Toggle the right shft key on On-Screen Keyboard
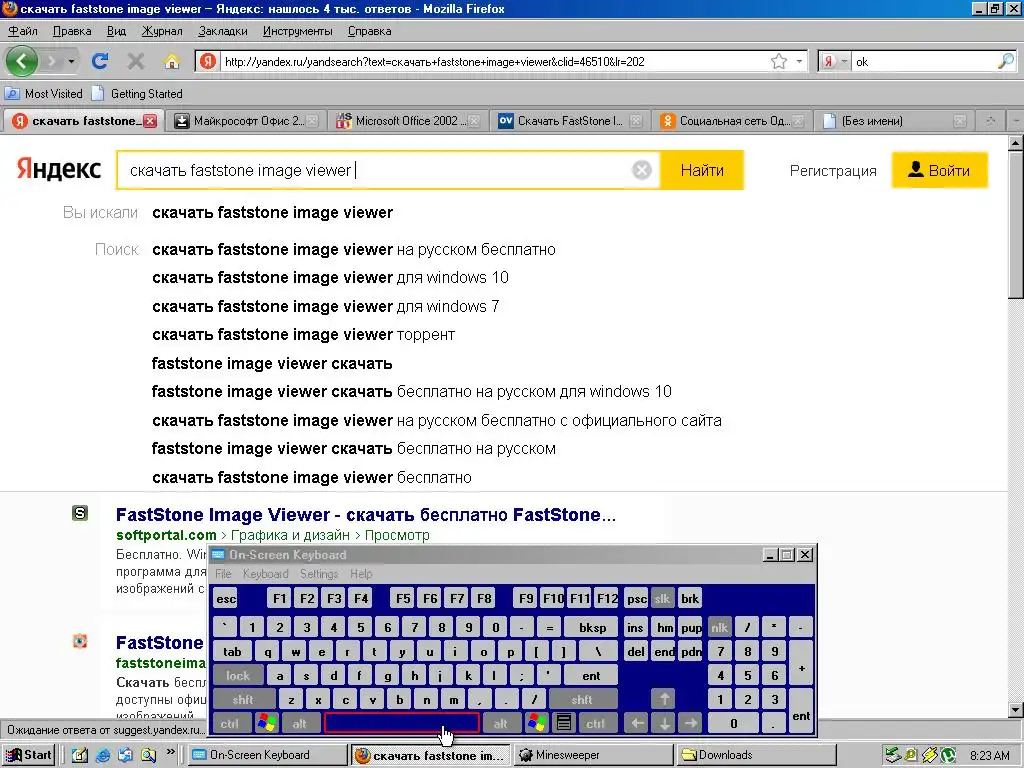Screen dimensions: 1024x768 coord(581,699)
